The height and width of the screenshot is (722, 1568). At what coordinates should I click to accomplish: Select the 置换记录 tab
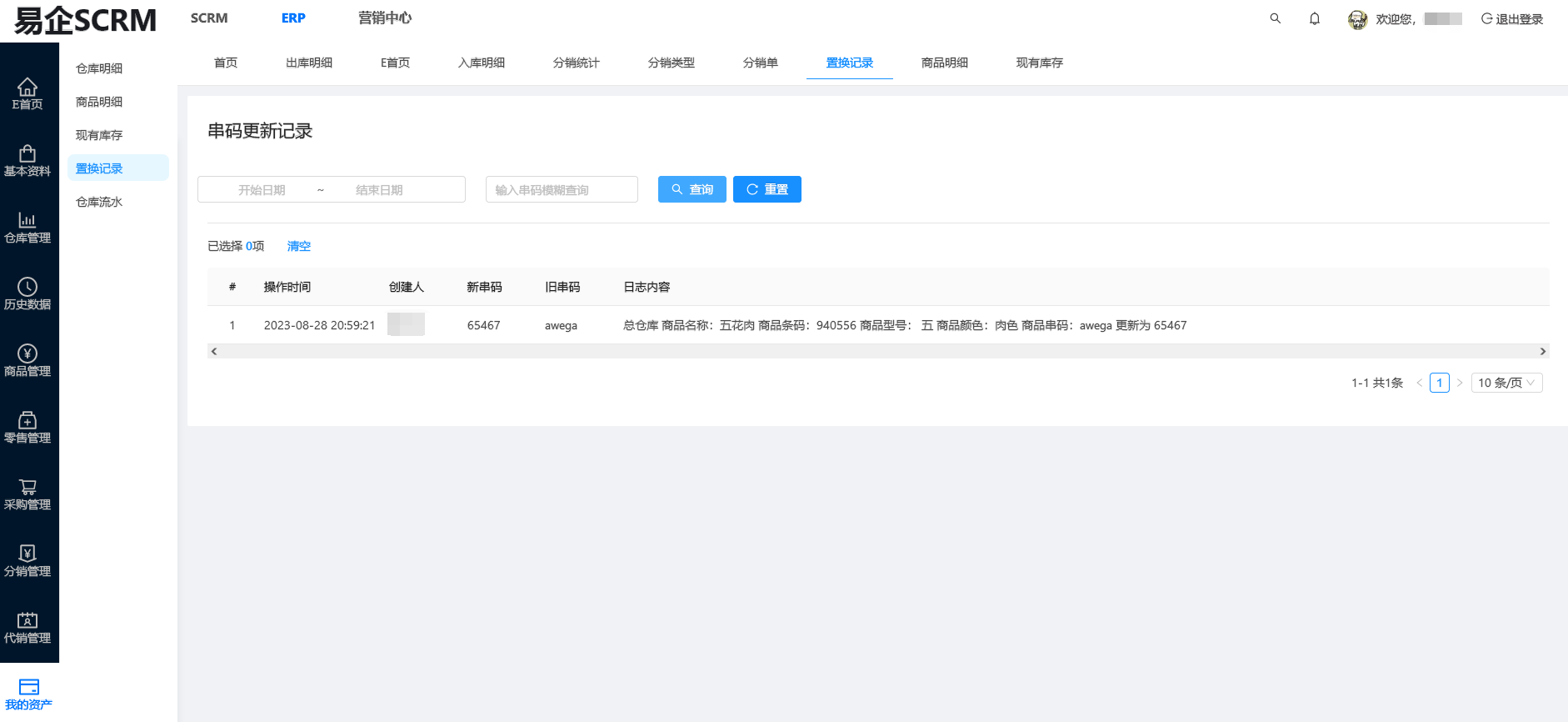point(850,63)
